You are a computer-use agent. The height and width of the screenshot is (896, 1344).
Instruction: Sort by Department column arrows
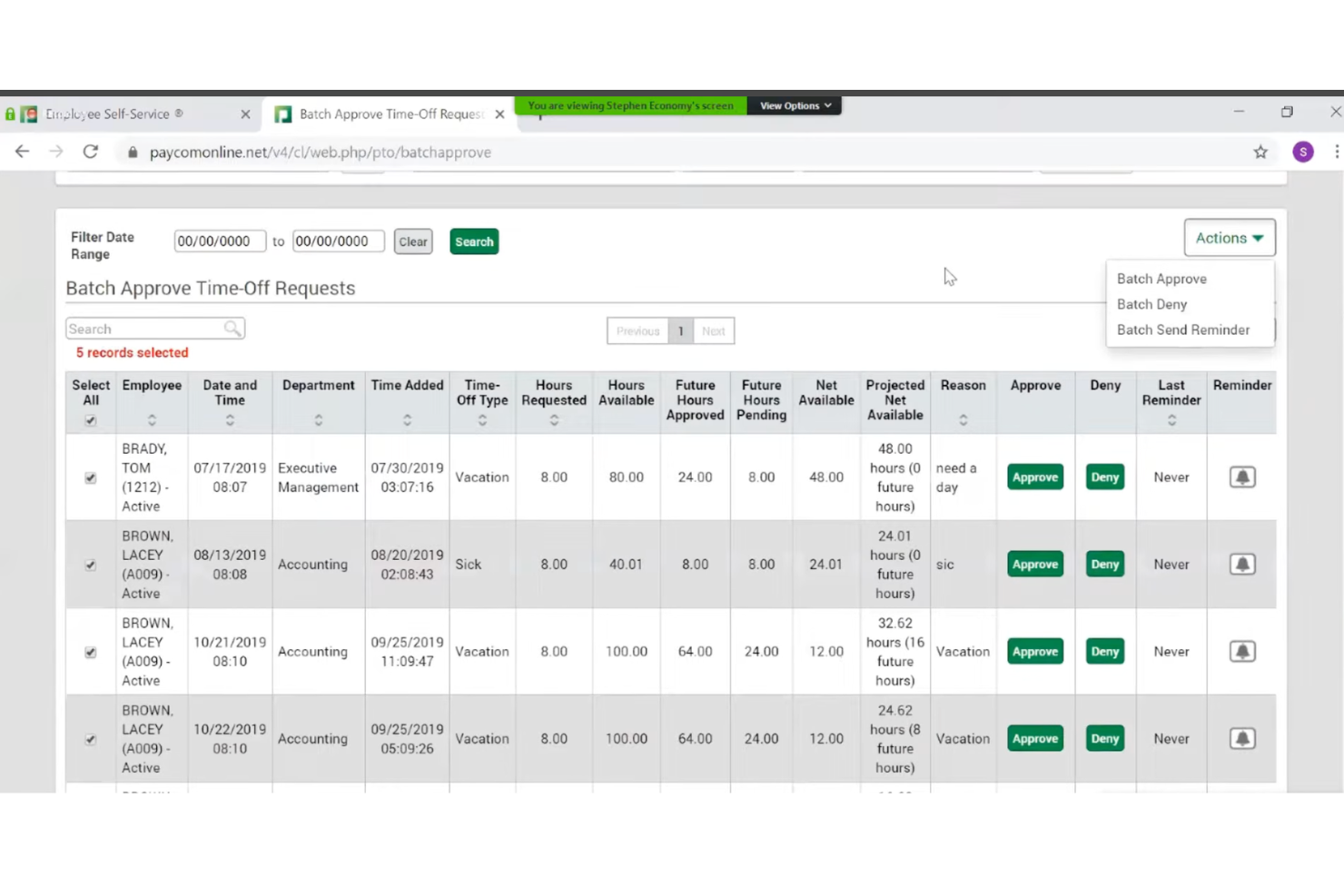point(318,420)
